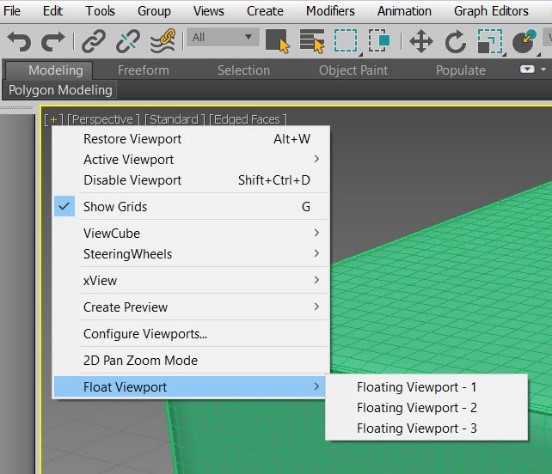Open the selection filter All dropdown

(222, 37)
